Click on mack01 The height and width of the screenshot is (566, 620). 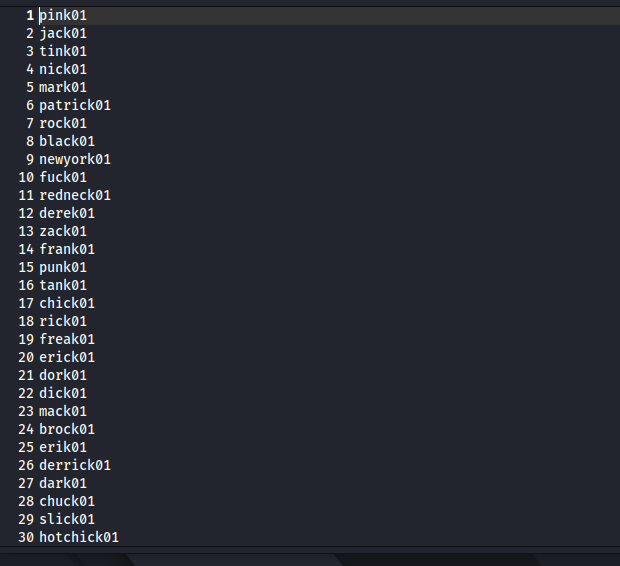coord(63,411)
